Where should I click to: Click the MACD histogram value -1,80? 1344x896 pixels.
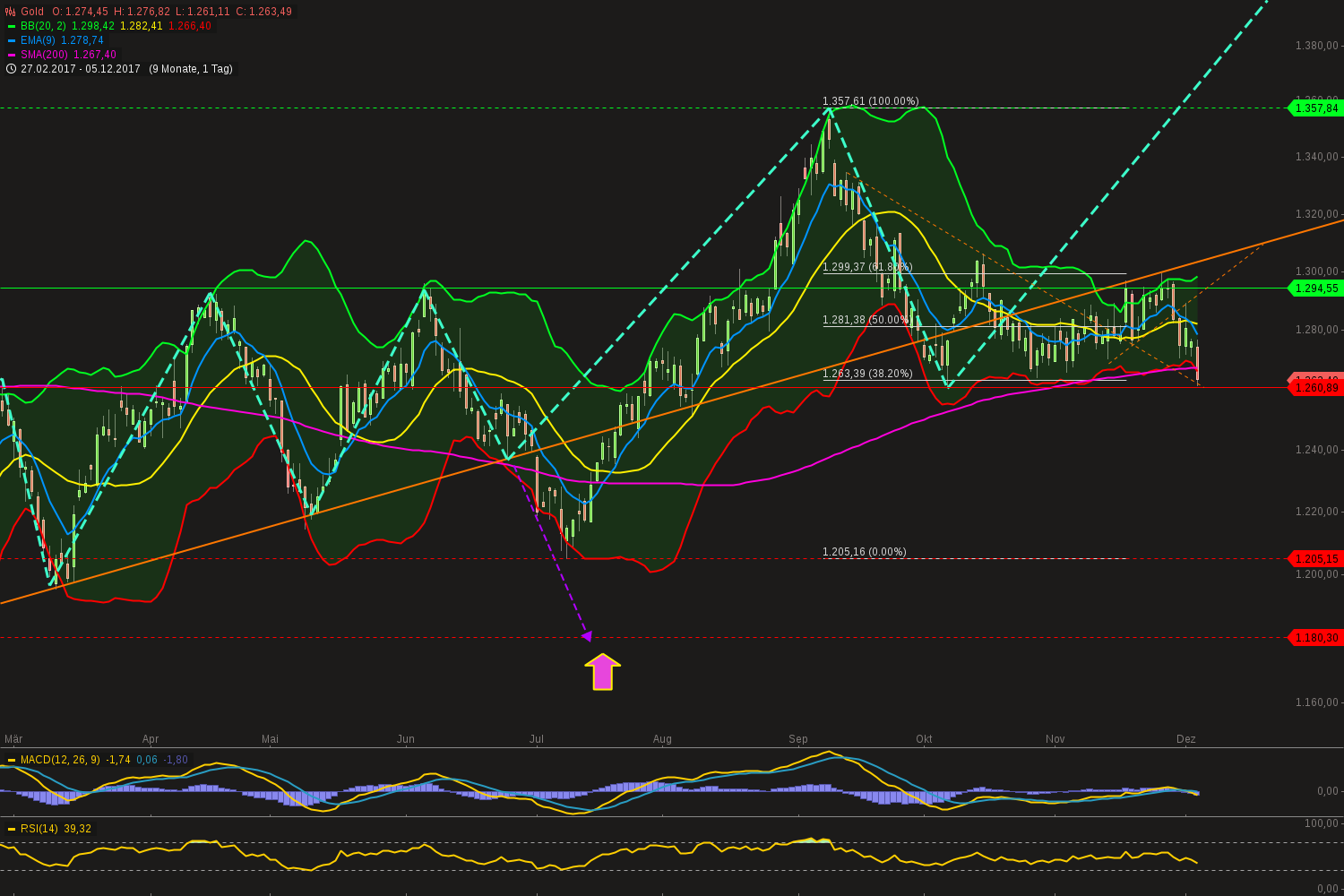pos(176,760)
